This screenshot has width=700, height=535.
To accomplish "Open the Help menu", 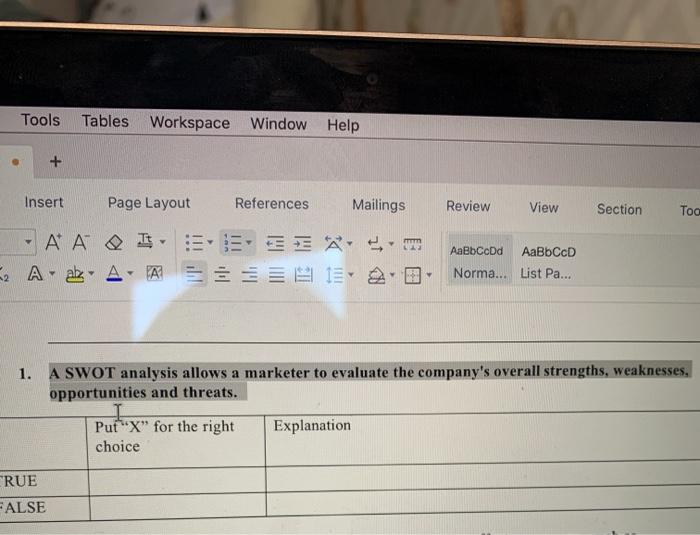I will click(343, 125).
